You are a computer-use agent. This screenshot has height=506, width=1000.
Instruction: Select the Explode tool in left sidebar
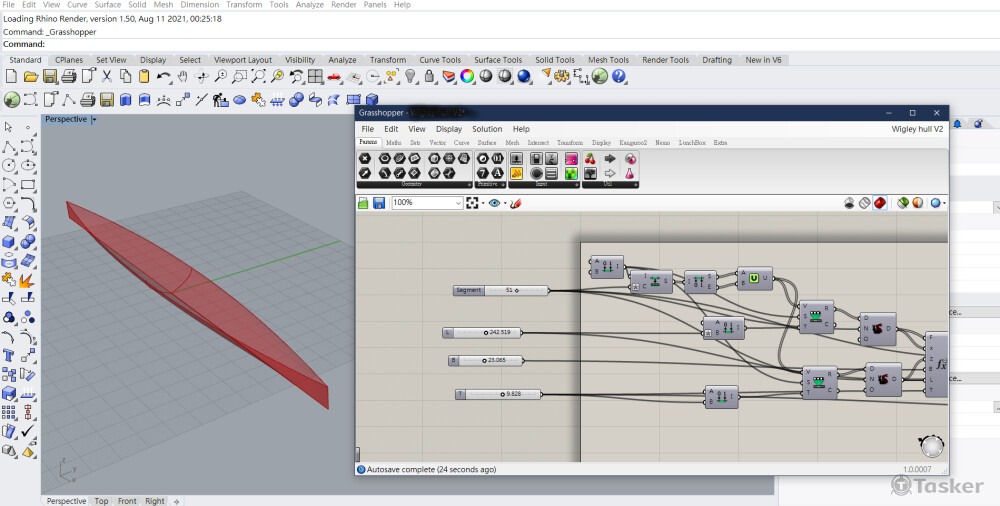[x=27, y=279]
